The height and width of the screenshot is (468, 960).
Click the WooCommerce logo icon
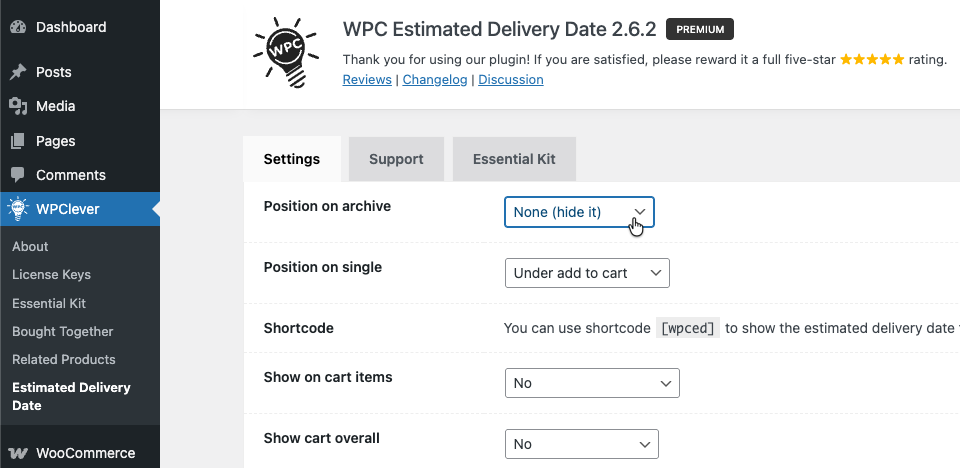[x=18, y=453]
